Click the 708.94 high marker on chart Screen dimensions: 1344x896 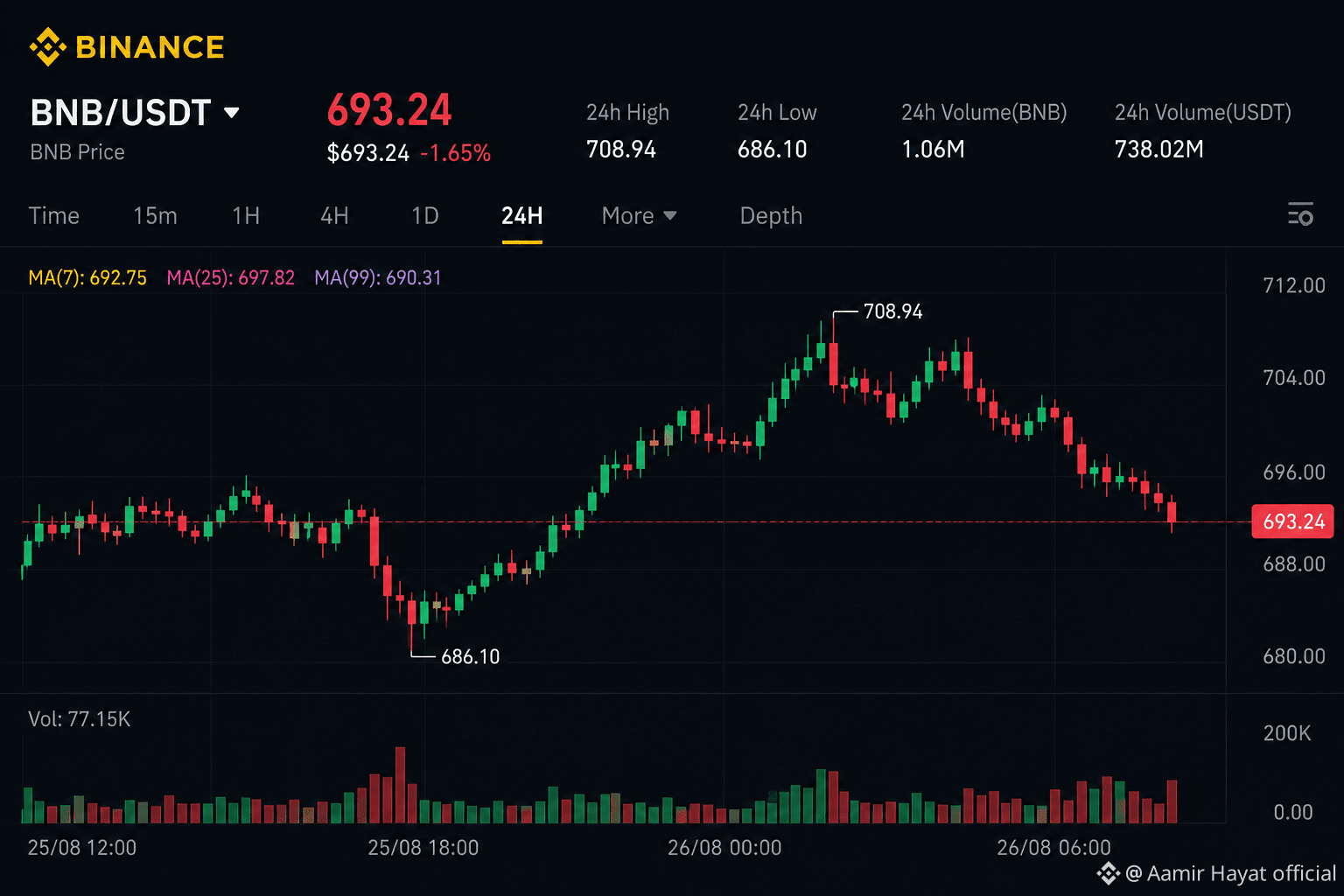[x=892, y=311]
